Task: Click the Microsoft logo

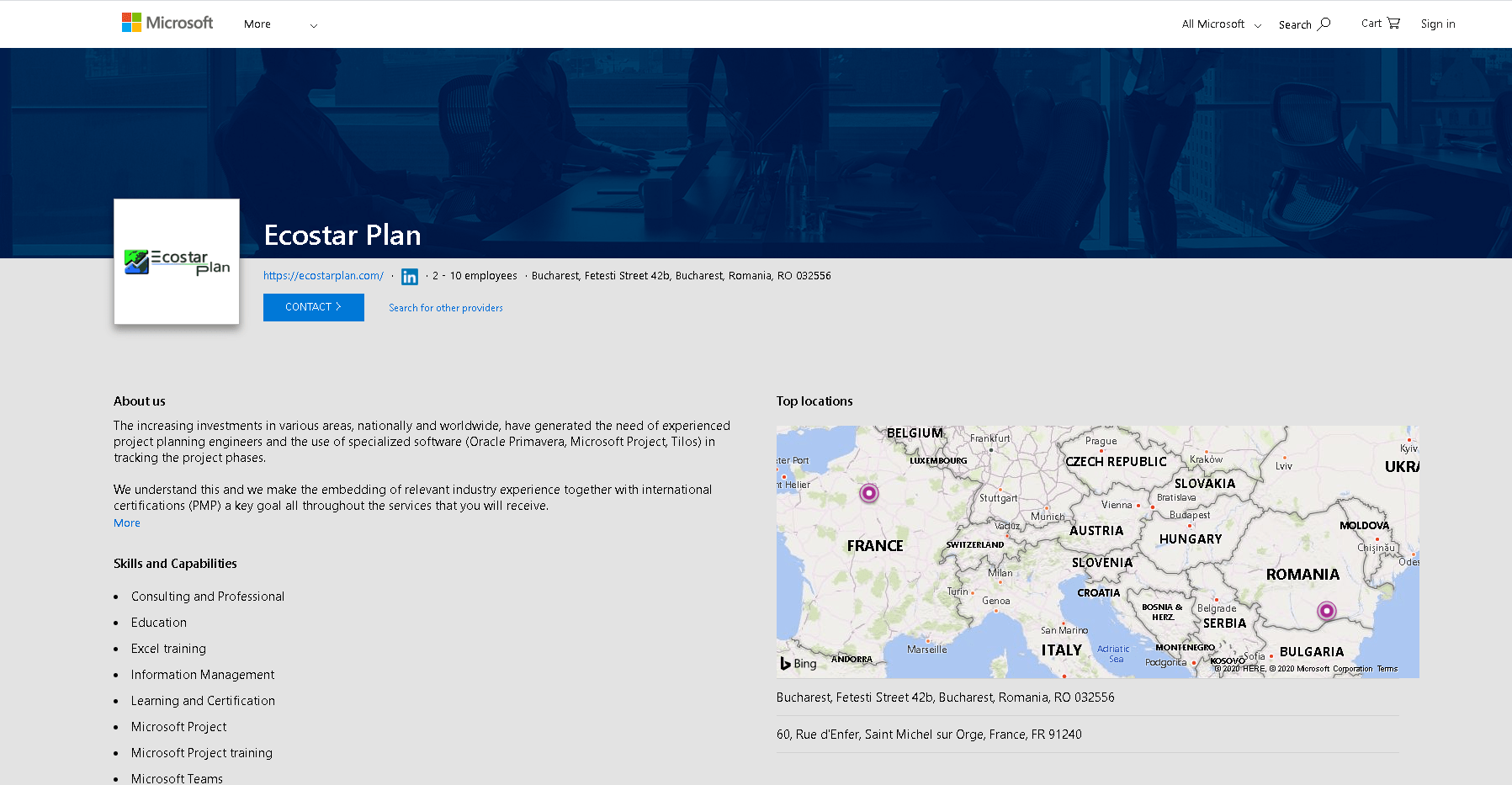Action: pyautogui.click(x=167, y=23)
